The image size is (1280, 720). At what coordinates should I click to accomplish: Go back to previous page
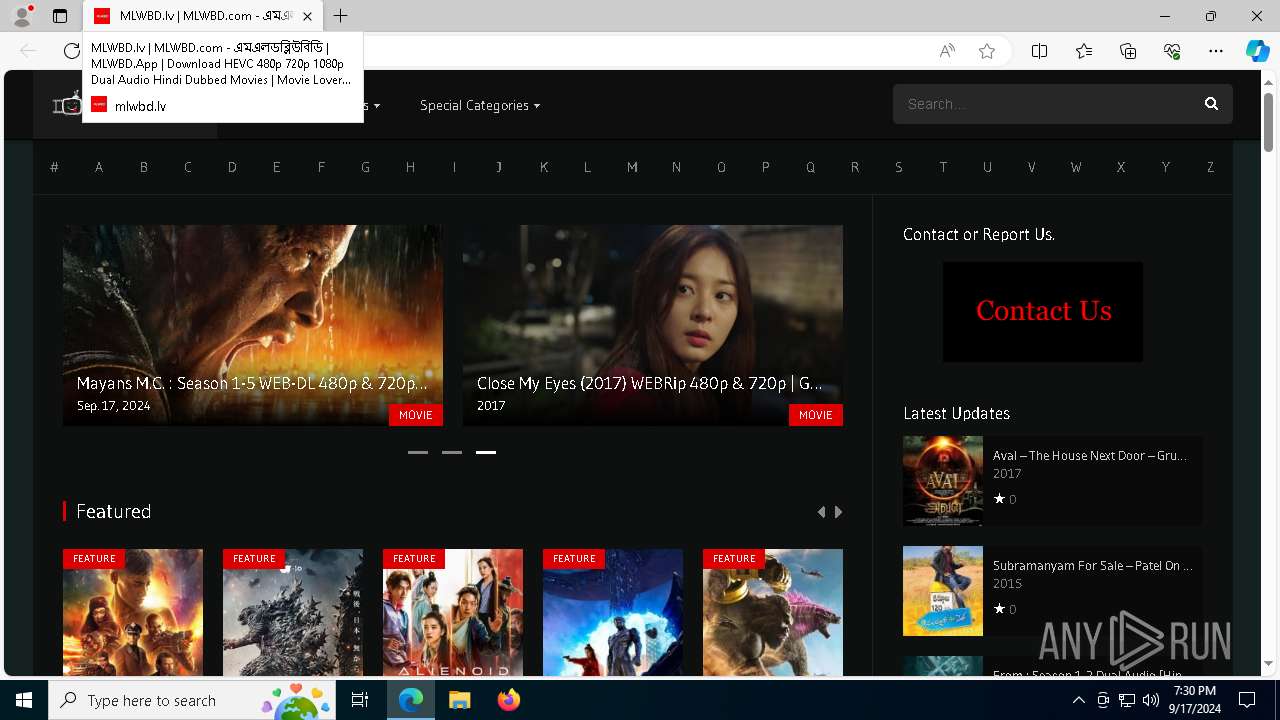click(x=28, y=51)
